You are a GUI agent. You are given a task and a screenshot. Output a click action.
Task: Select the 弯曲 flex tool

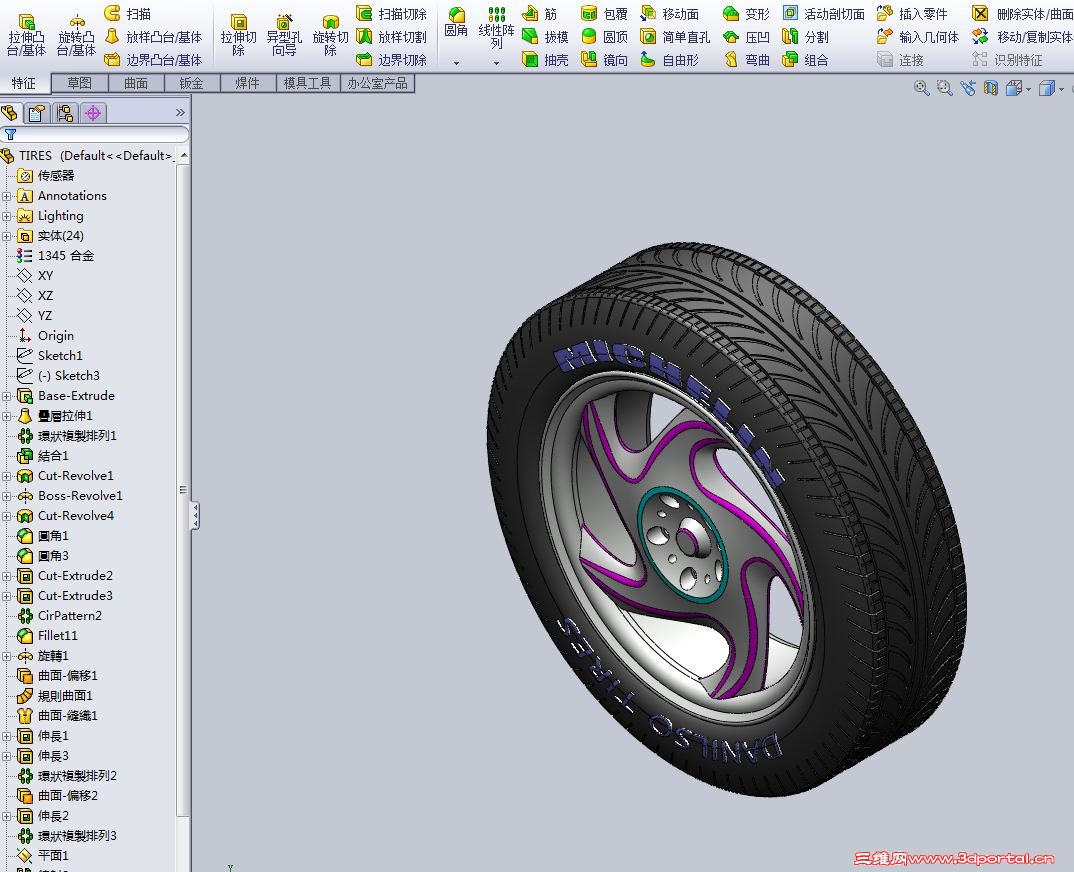[x=747, y=60]
